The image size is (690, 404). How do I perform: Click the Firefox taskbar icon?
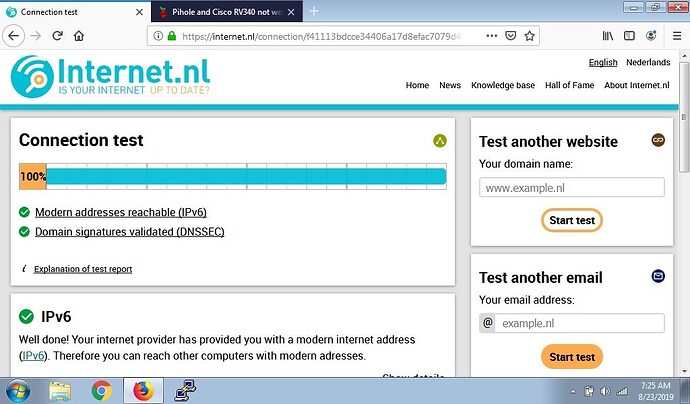pos(143,391)
